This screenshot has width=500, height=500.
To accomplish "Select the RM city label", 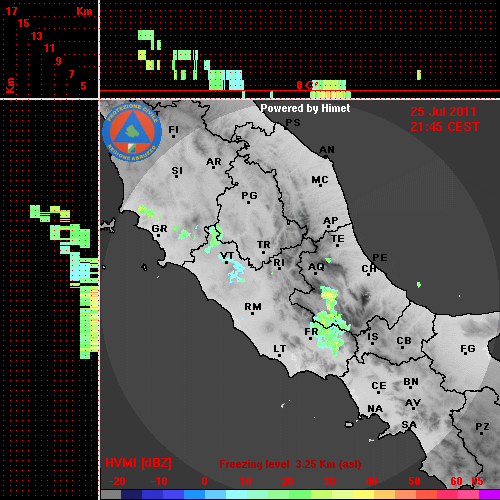I will tap(253, 307).
